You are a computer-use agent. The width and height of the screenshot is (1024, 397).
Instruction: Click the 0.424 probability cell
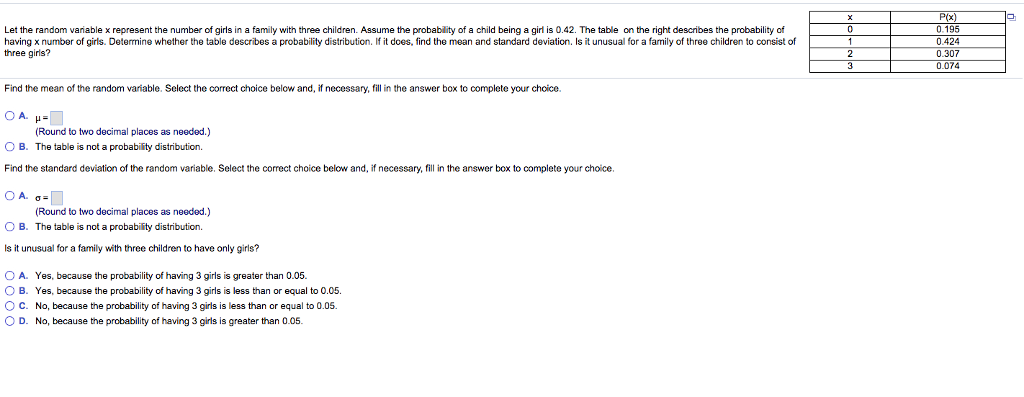[947, 42]
